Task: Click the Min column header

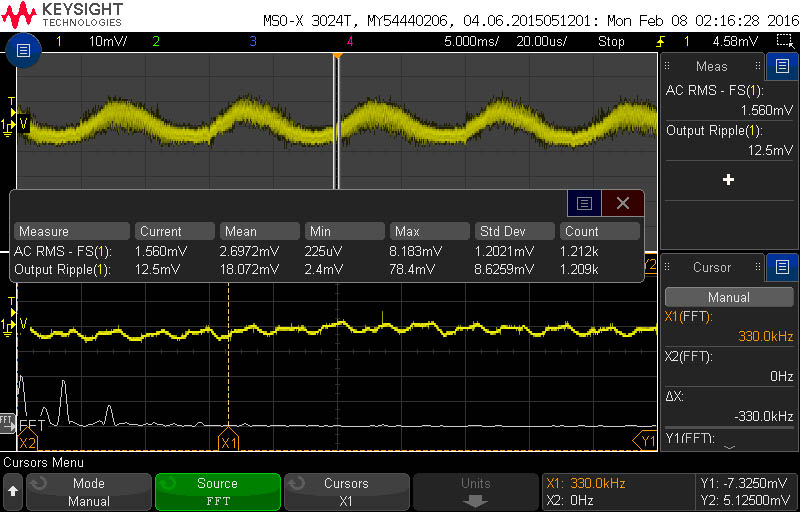Action: pos(344,232)
